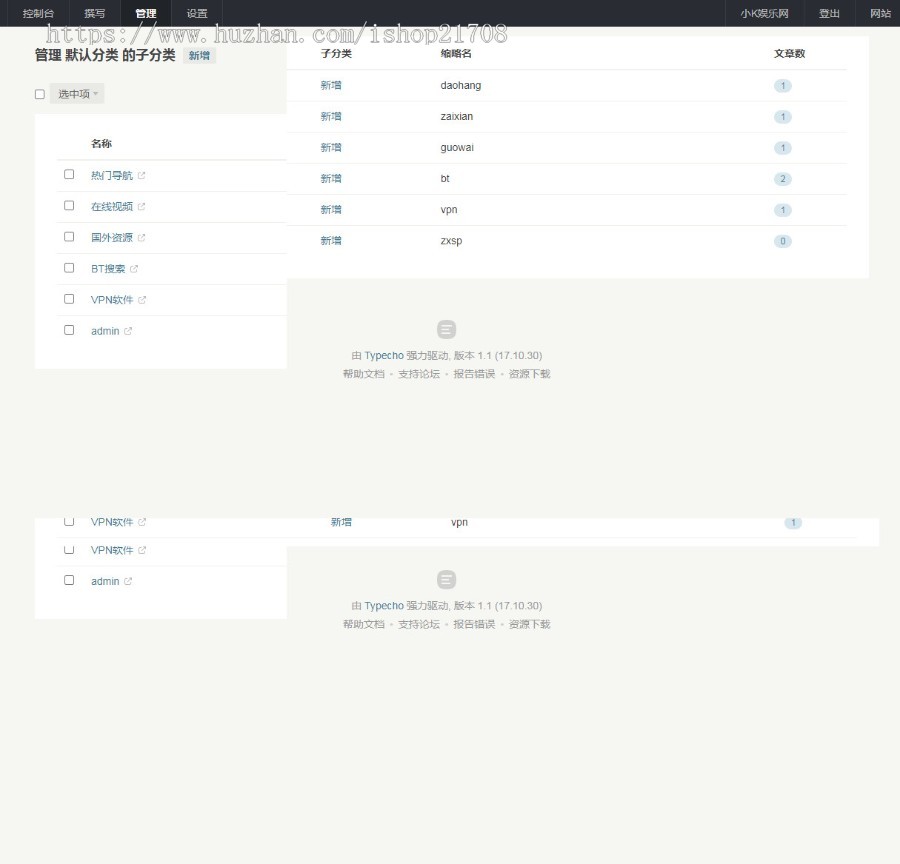Click 新增 subcategory link in daohang row
Viewport: 900px width, 864px height.
[331, 86]
